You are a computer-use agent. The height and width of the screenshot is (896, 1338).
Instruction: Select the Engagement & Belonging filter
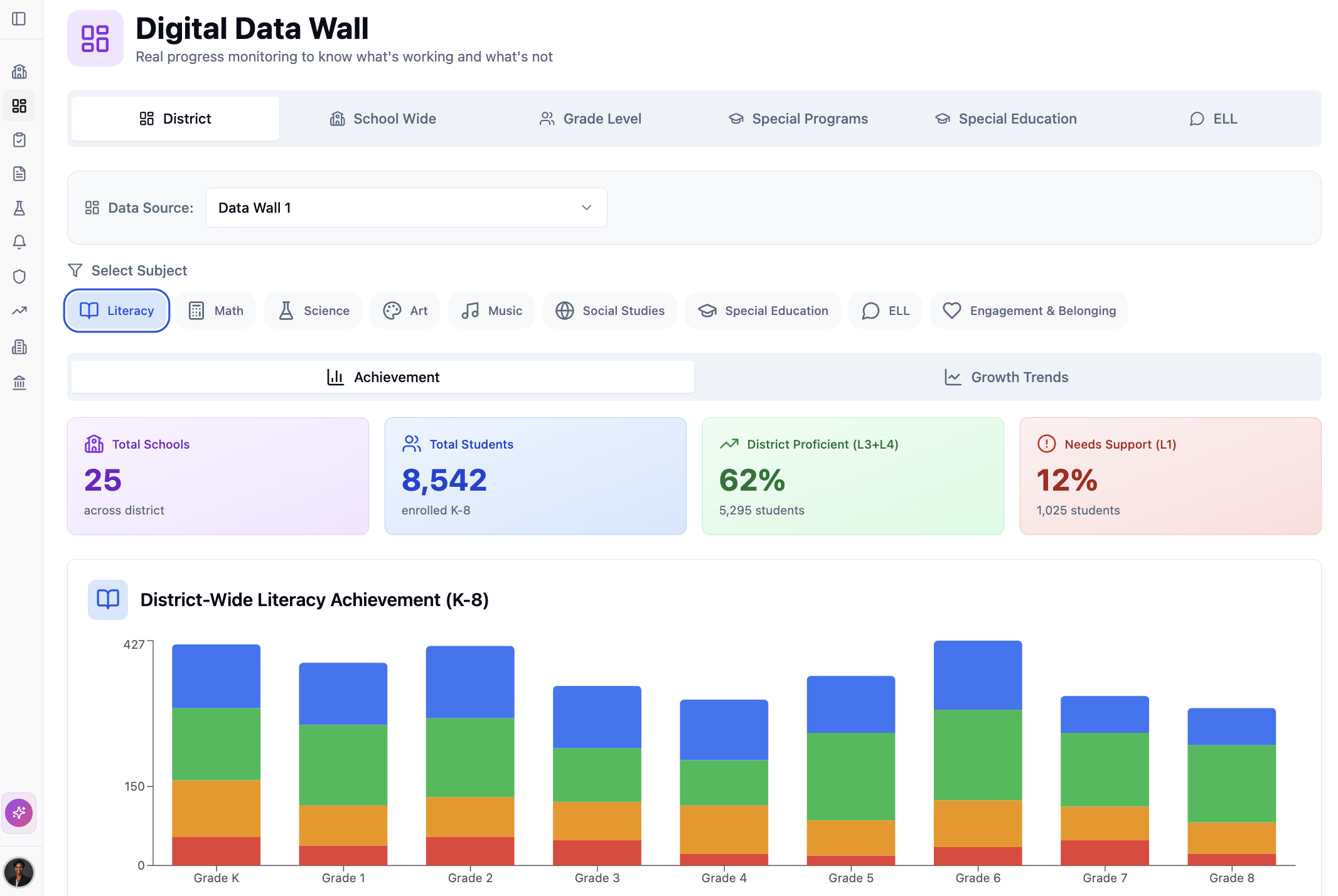pos(1028,310)
